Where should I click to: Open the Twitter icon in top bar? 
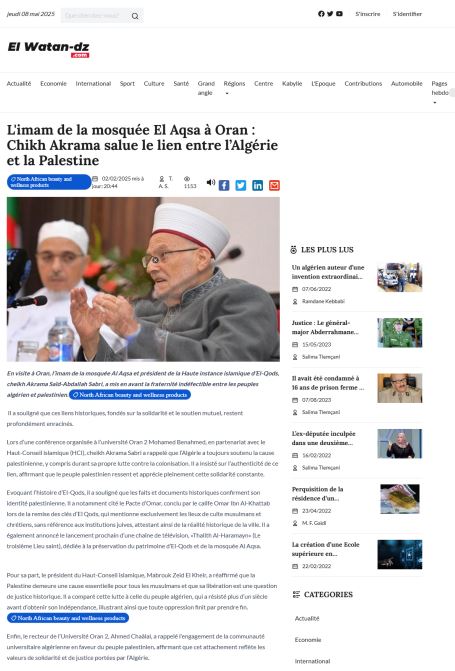point(330,14)
